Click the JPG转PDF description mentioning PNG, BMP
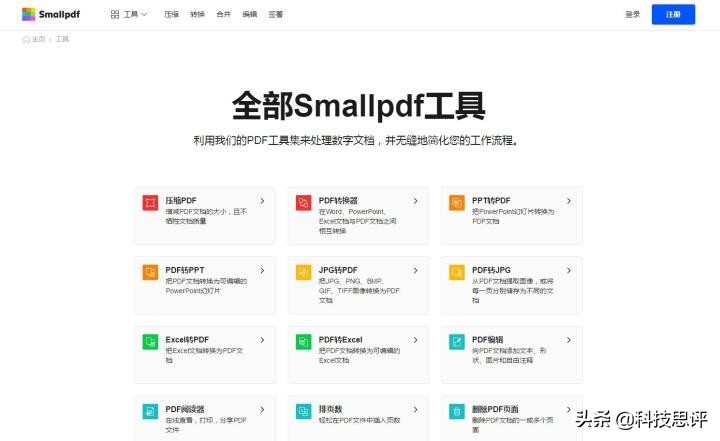The width and height of the screenshot is (720, 441). pos(359,291)
